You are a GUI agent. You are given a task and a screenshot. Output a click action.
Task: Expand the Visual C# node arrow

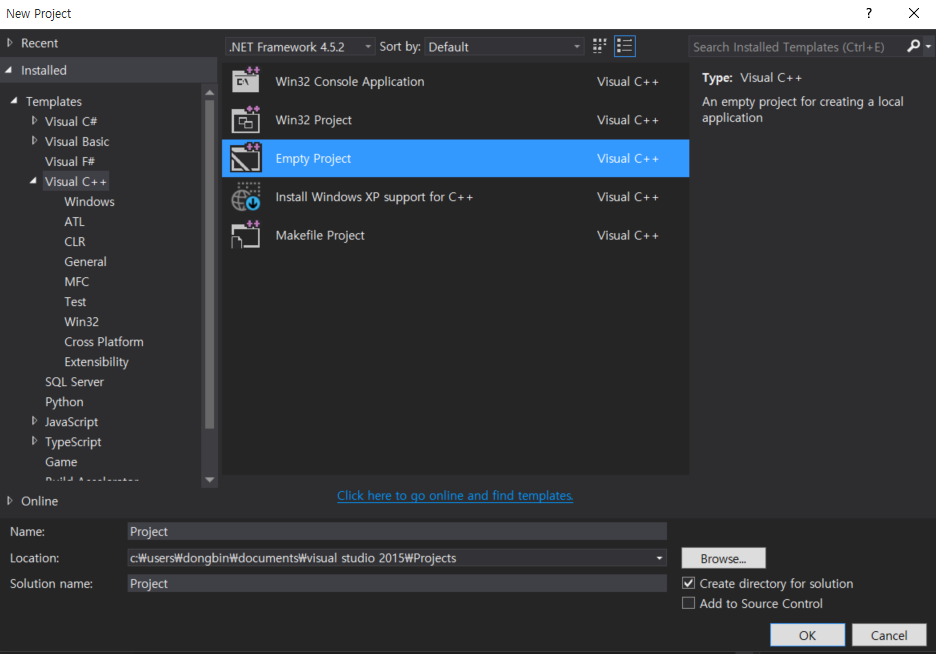click(x=34, y=121)
